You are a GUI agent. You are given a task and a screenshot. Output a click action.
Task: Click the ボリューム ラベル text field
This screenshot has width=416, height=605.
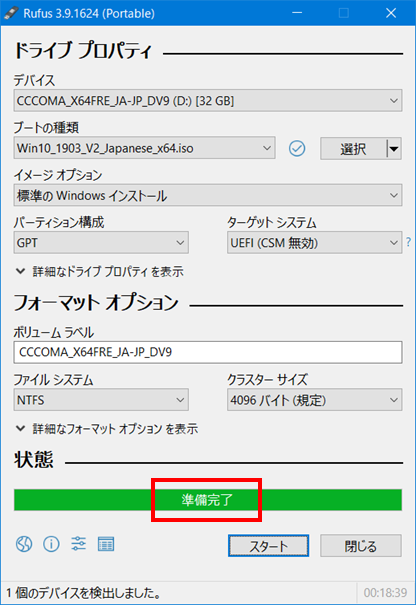208,352
